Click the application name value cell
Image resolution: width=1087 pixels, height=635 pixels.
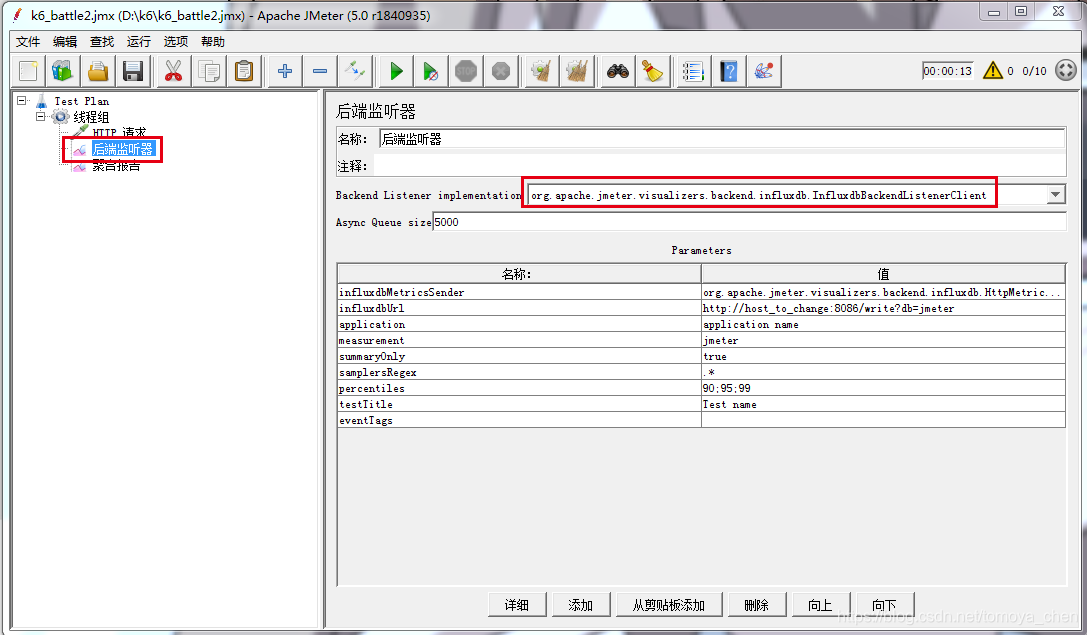coord(883,324)
